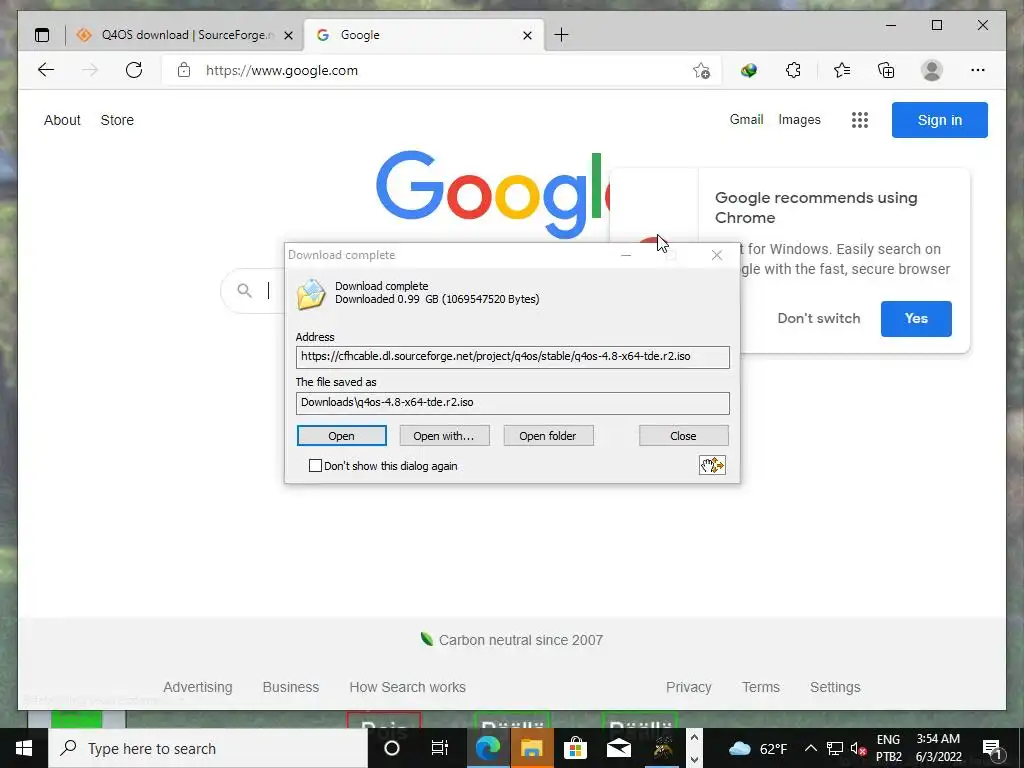1024x768 pixels.
Task: Open the Store link on Google
Action: tap(117, 120)
